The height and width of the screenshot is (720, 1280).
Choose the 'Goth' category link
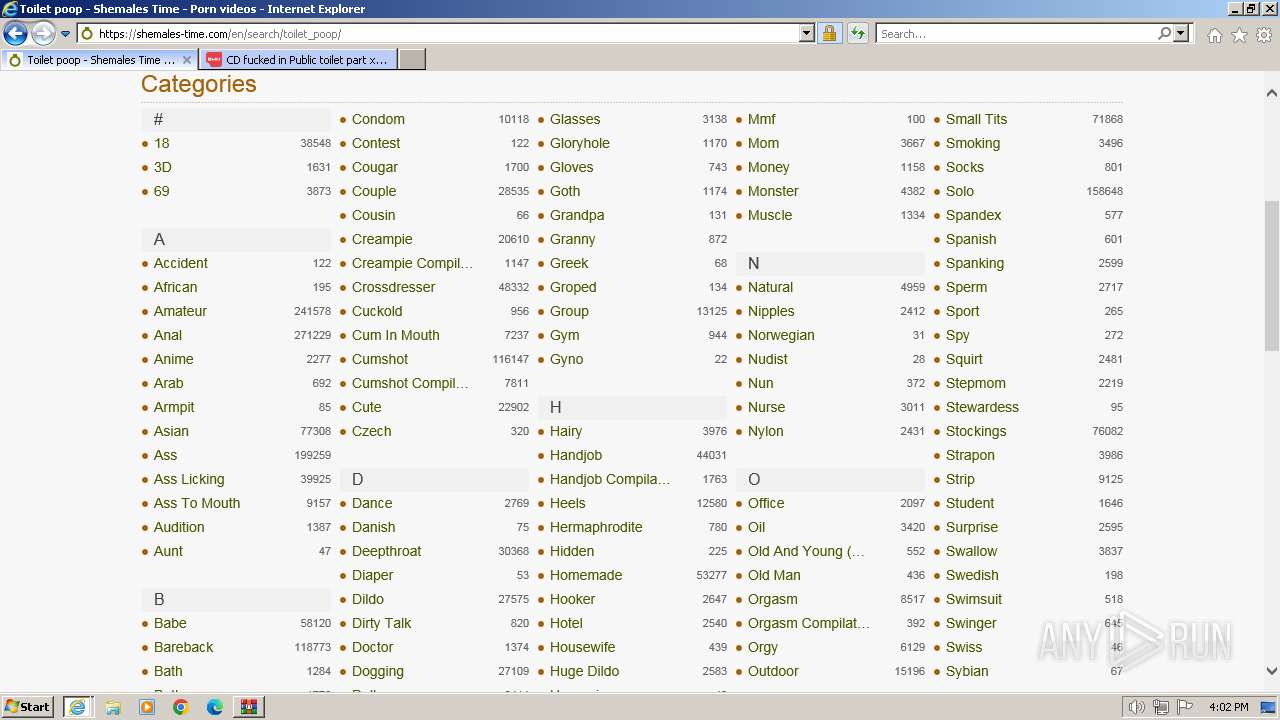(565, 191)
